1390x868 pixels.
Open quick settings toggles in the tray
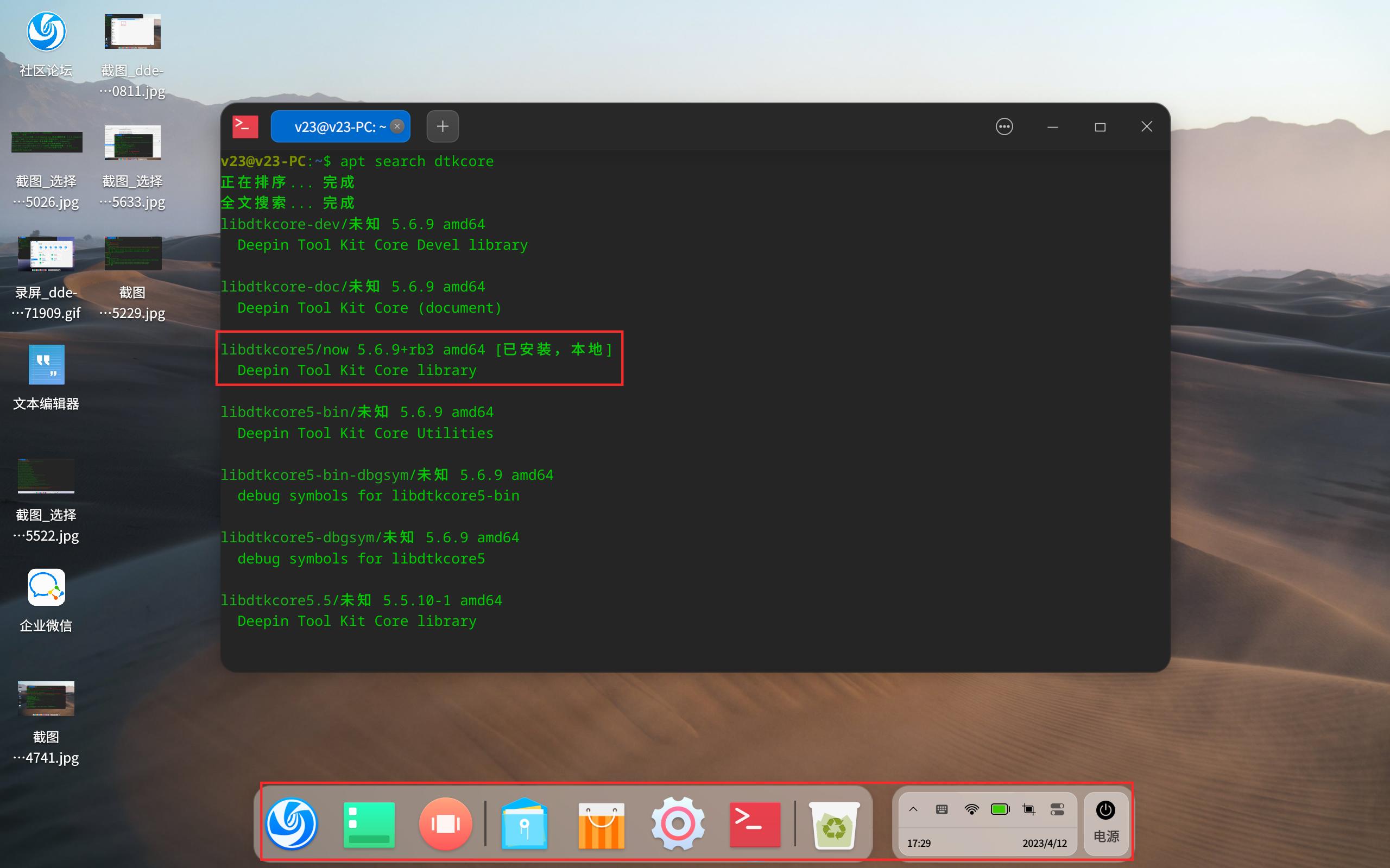coord(1057,808)
